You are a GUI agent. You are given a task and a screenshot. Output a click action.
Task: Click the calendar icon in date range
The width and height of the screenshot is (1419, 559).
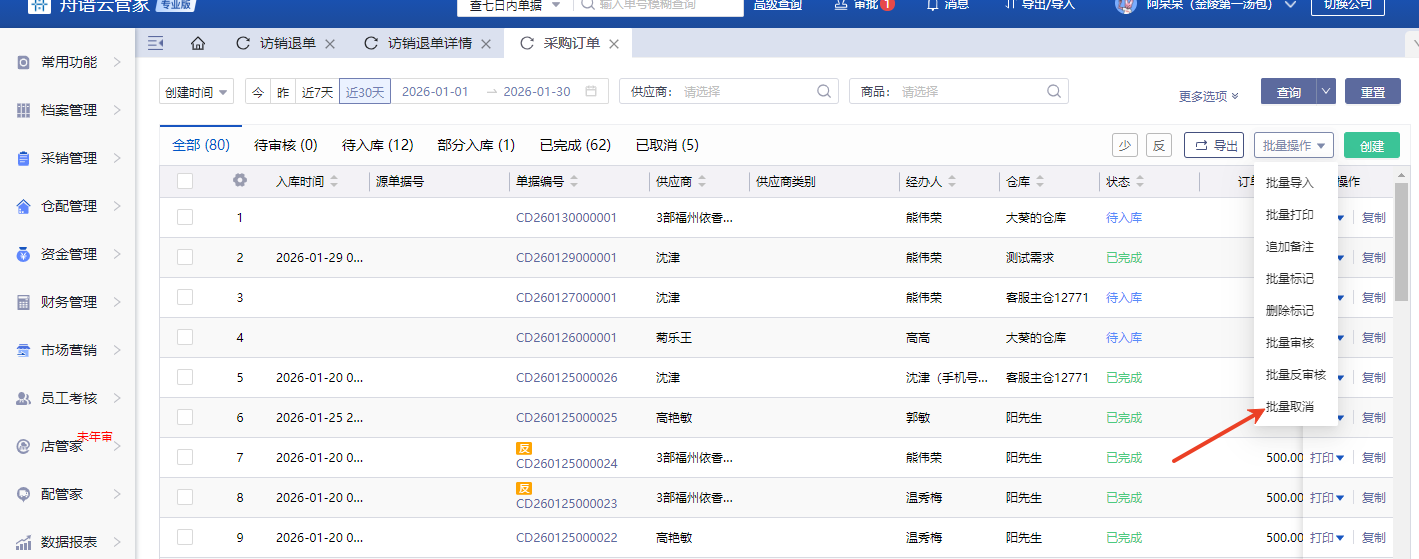591,92
